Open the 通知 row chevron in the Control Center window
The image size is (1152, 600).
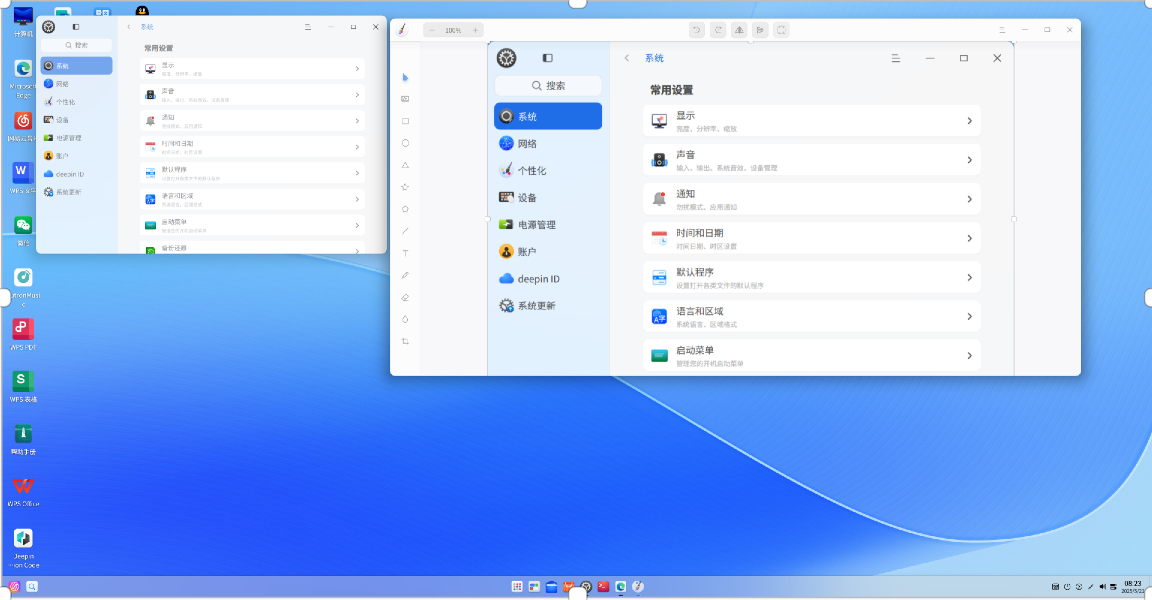(x=357, y=120)
